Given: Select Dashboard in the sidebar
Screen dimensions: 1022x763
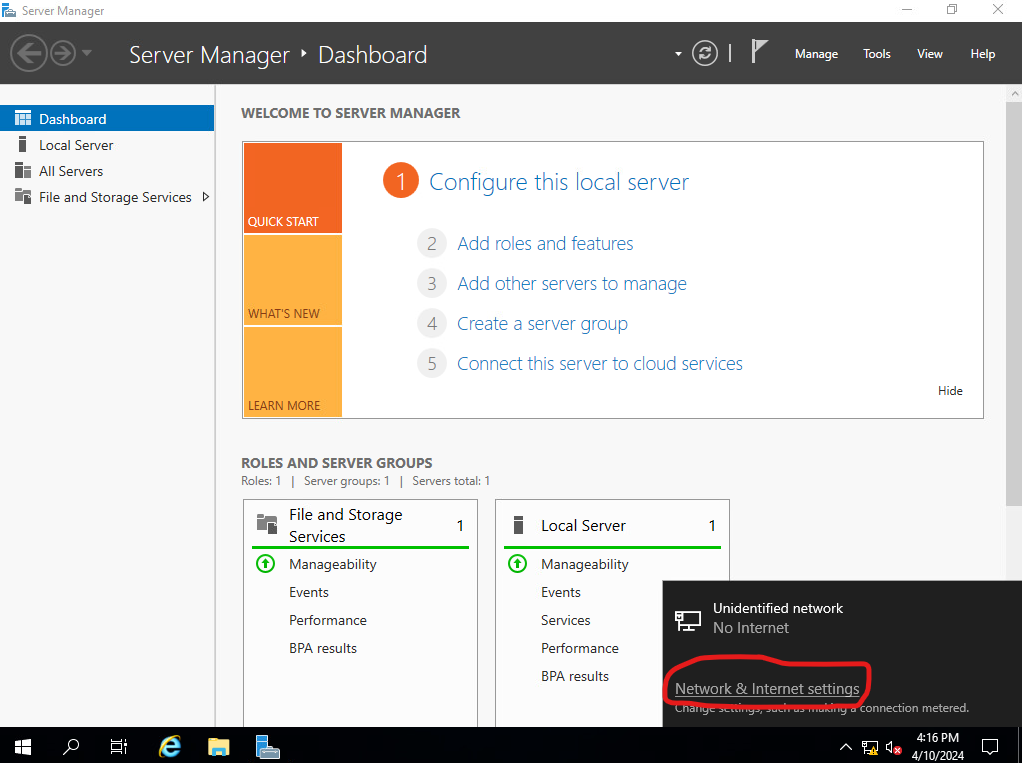Looking at the screenshot, I should [x=107, y=119].
